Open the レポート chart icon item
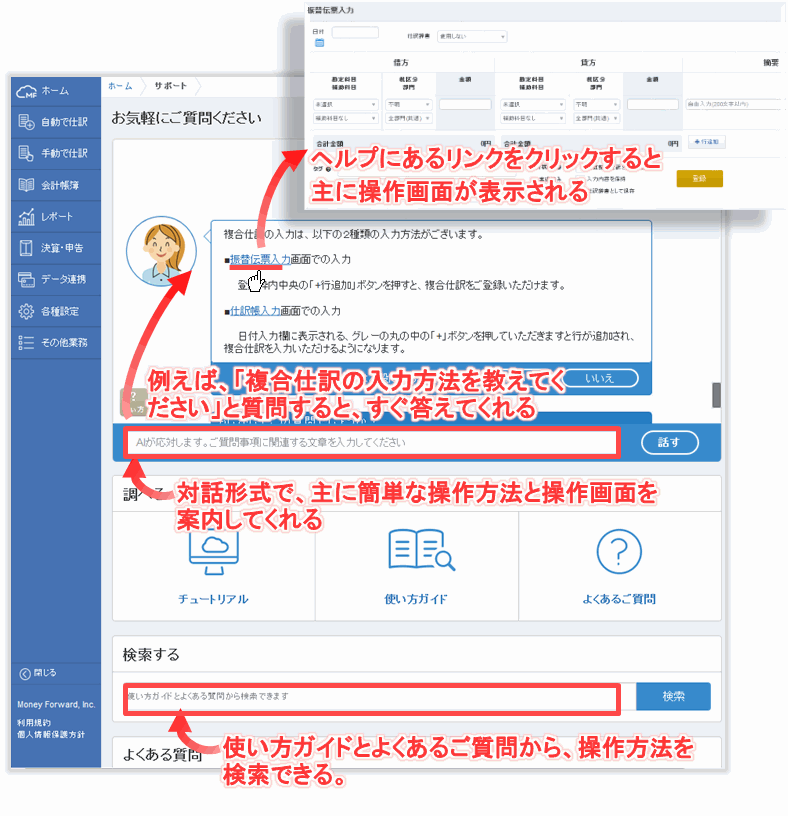 pyautogui.click(x=56, y=216)
